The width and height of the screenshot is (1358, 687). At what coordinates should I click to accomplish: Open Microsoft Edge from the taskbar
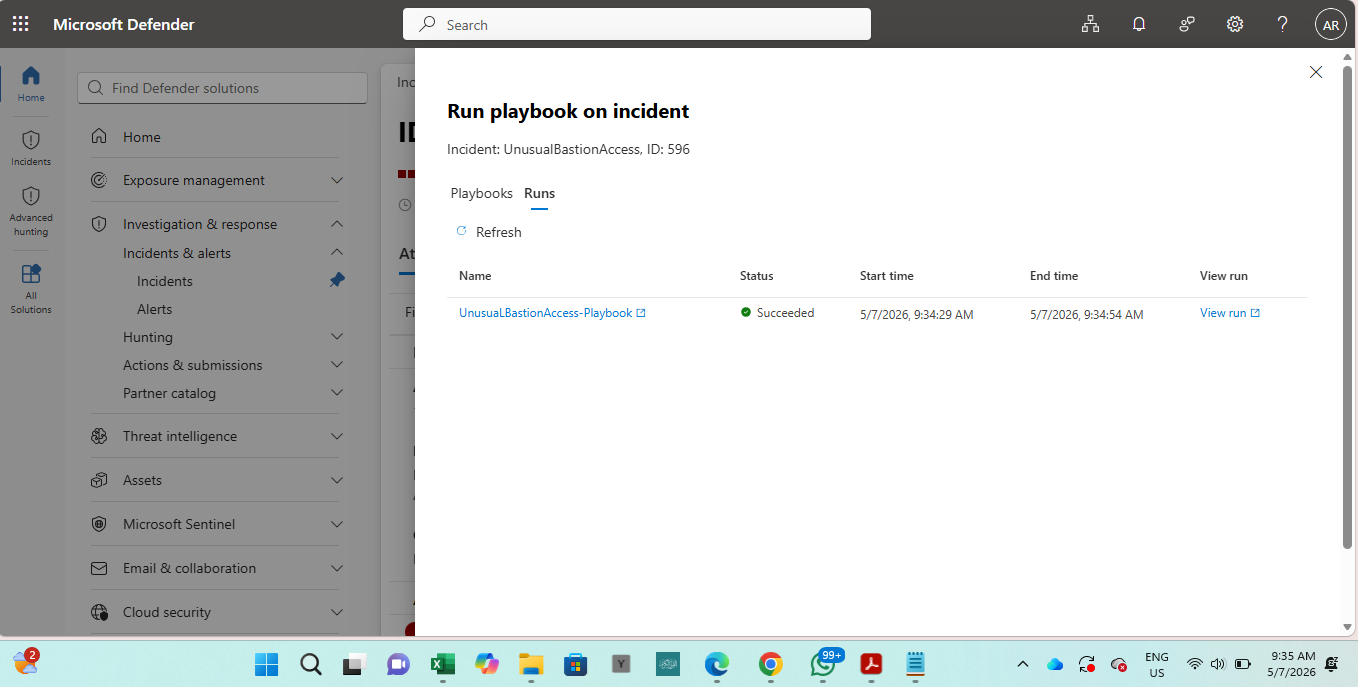pyautogui.click(x=716, y=664)
